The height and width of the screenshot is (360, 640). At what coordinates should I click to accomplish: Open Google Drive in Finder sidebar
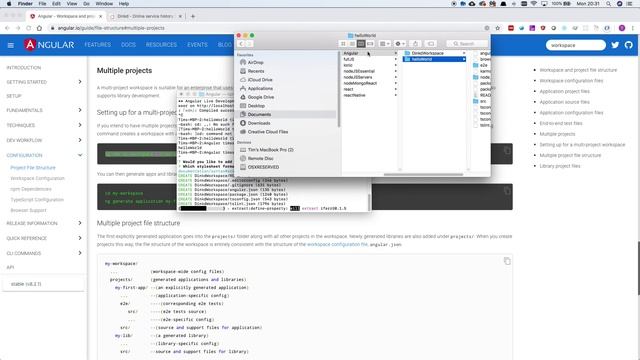(260, 97)
